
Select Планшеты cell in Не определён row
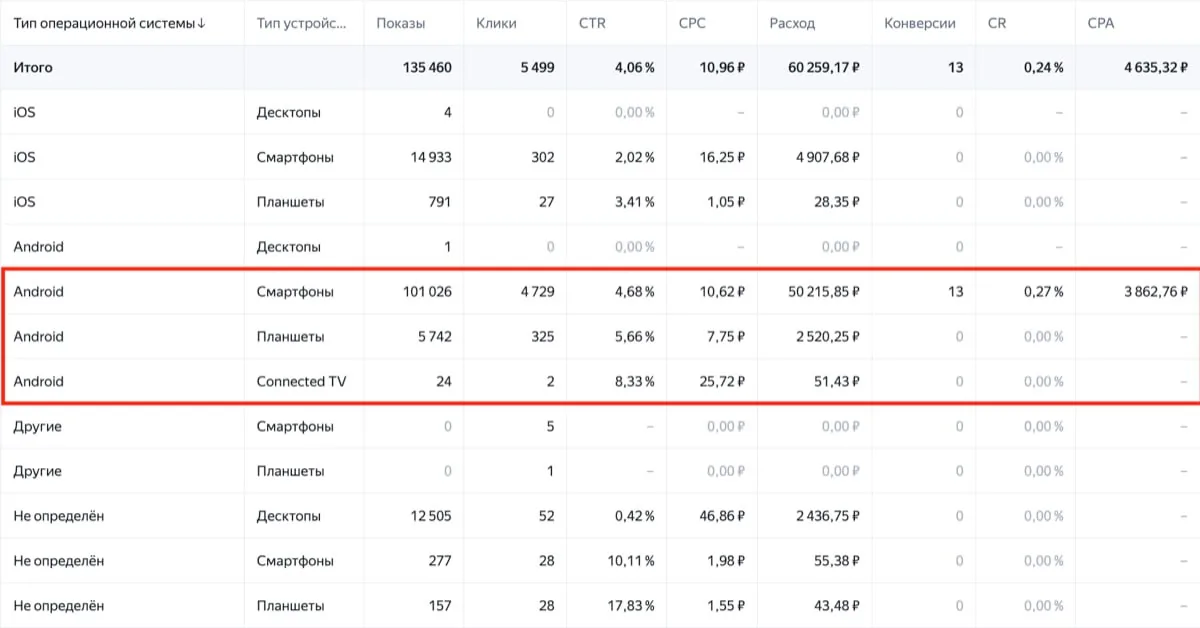point(290,606)
